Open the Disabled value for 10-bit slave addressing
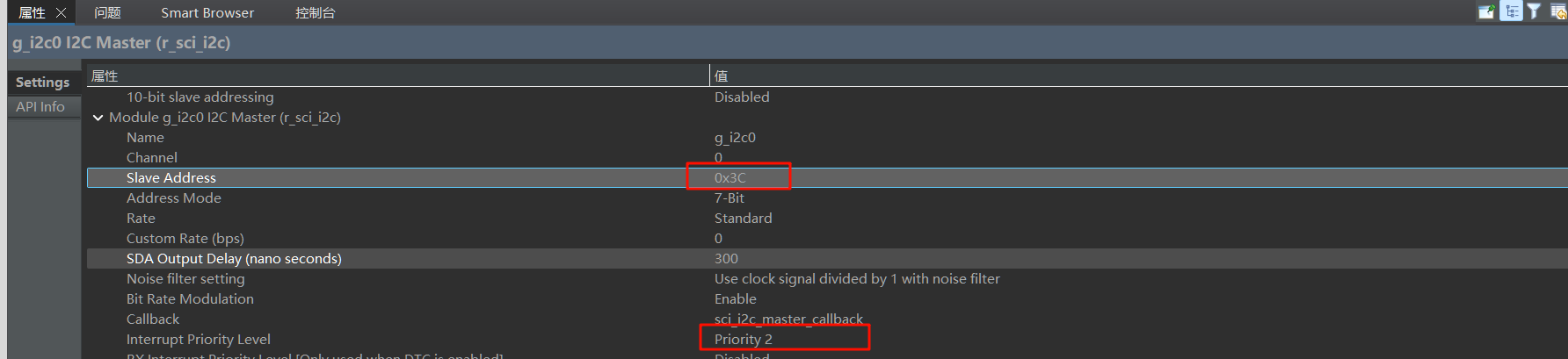Image resolution: width=1568 pixels, height=359 pixels. click(742, 97)
